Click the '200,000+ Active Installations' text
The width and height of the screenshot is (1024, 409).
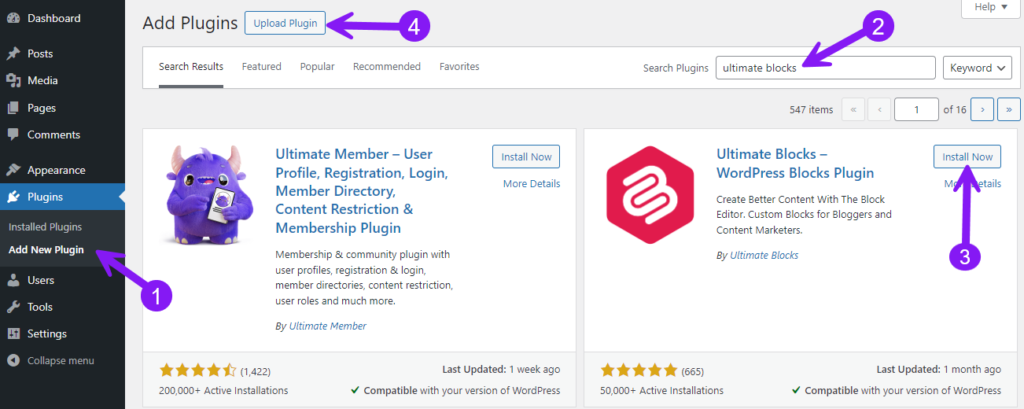point(223,391)
